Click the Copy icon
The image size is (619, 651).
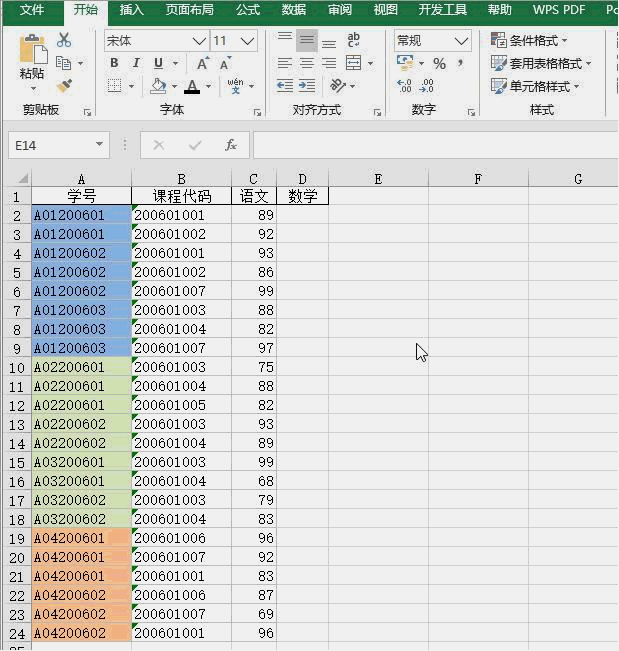(x=64, y=63)
